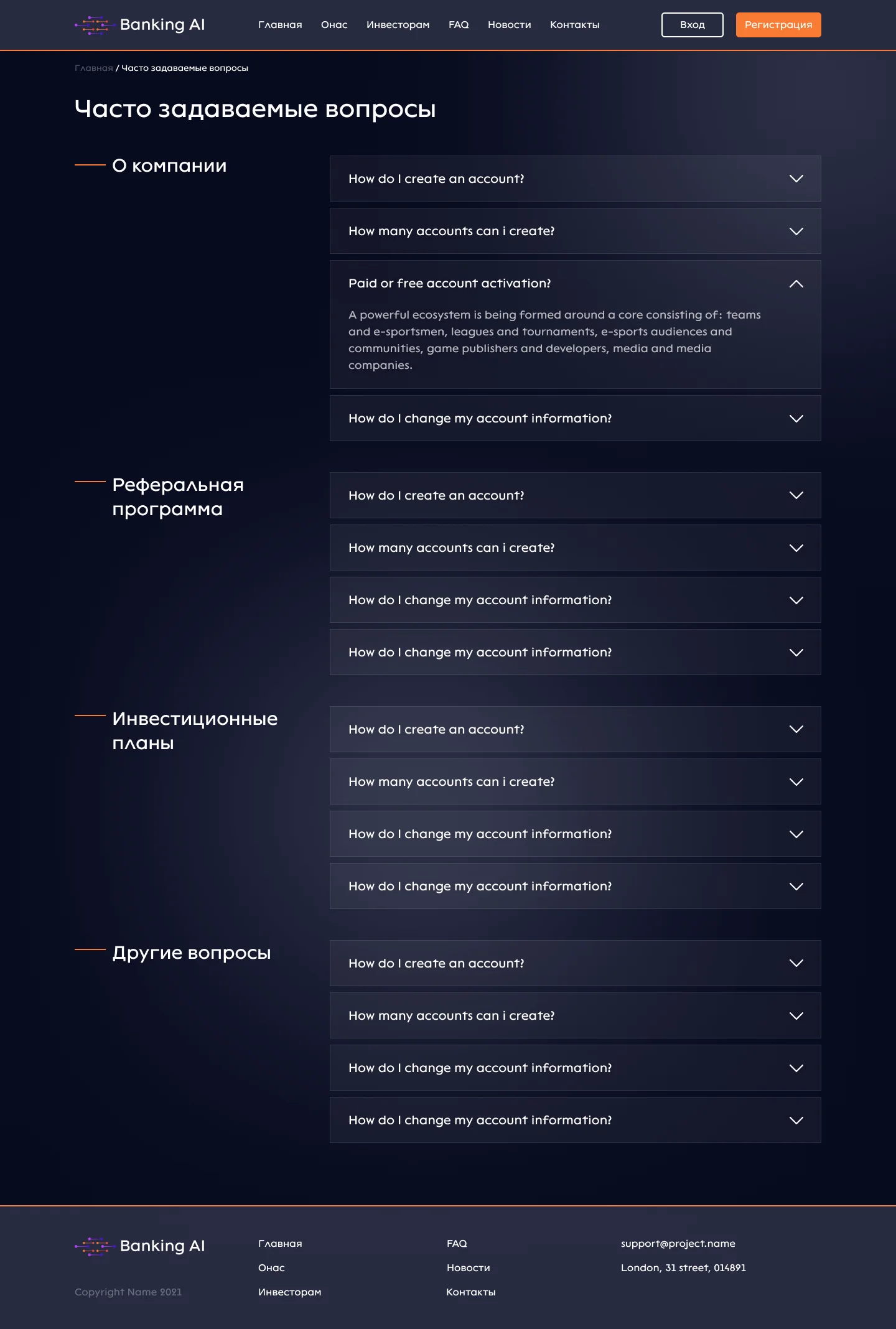Go to Новости in the top navigation

[509, 25]
